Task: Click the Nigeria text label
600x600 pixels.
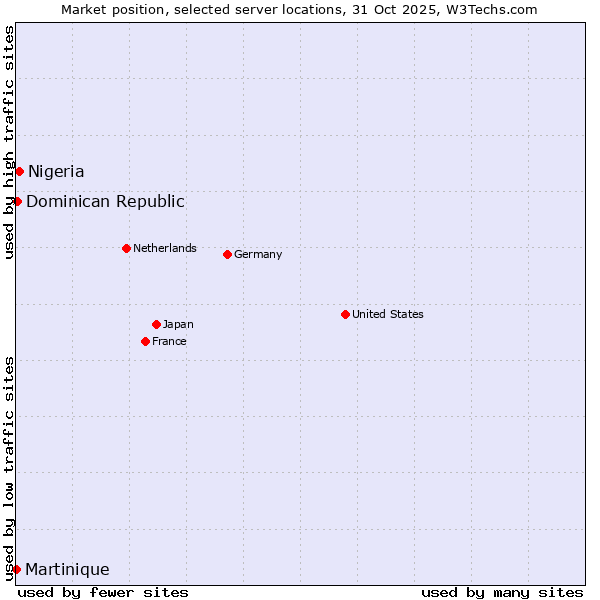Action: coord(56,171)
